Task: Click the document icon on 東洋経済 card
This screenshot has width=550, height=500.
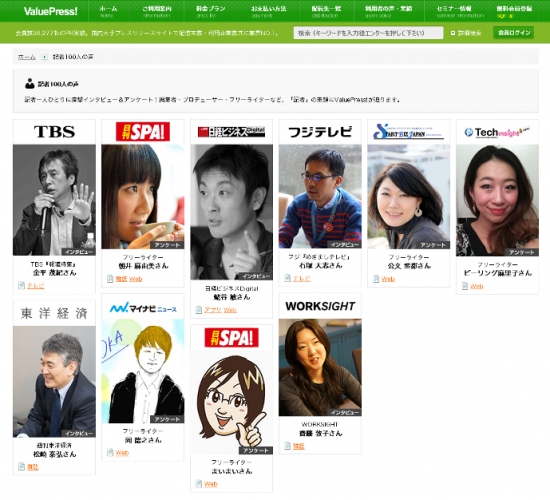Action: click(x=21, y=467)
